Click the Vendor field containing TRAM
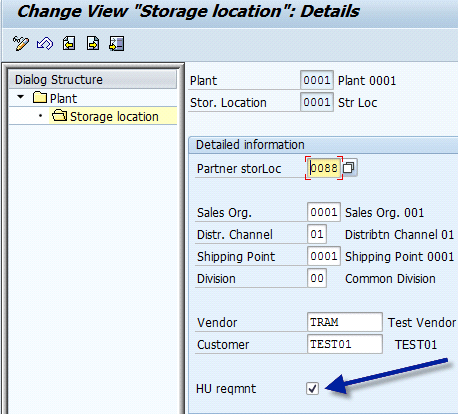458x414 pixels. 345,322
